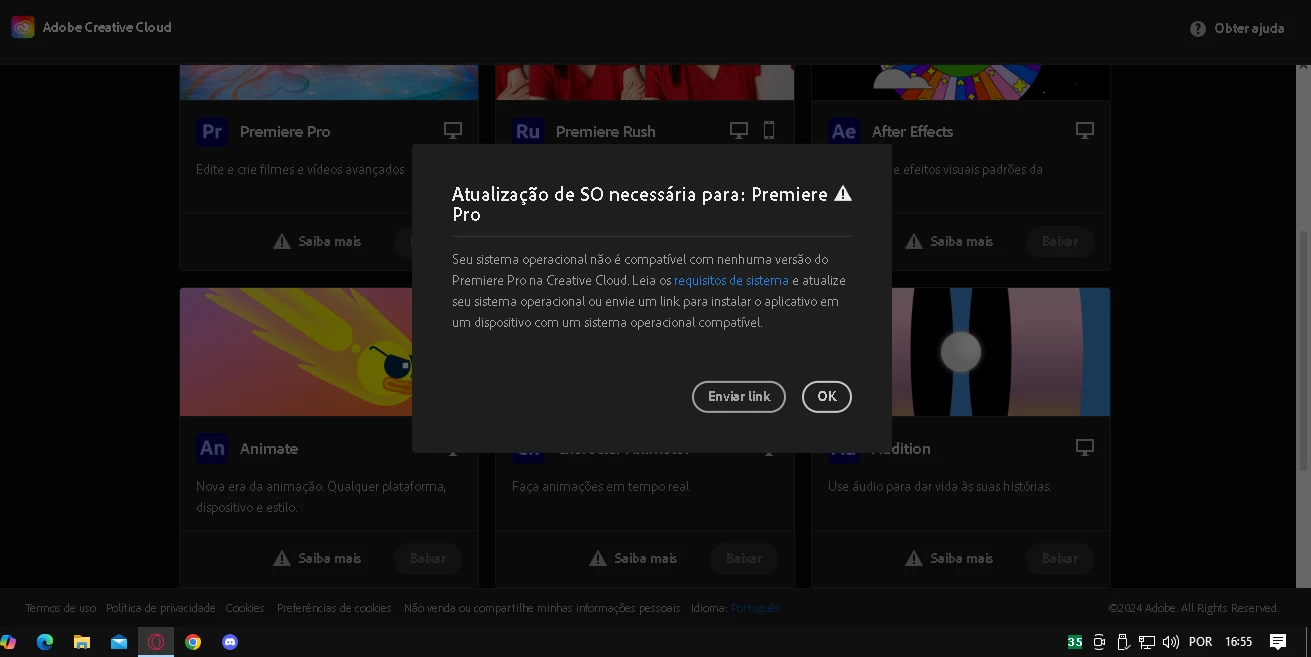Image resolution: width=1311 pixels, height=657 pixels.
Task: Click the Copilot icon on the taskbar
Action: click(8, 642)
